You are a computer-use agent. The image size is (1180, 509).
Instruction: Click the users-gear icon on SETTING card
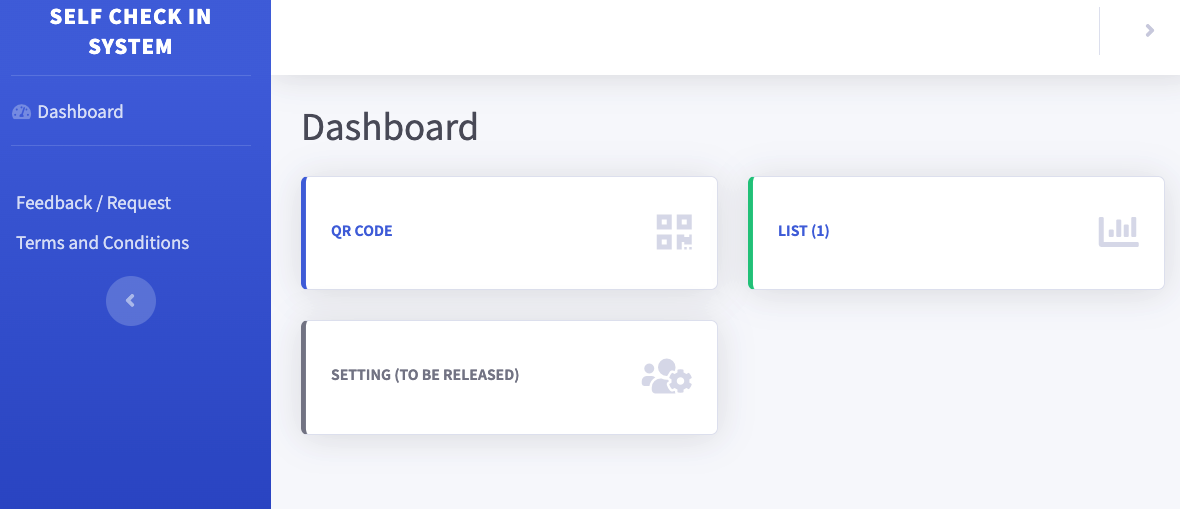point(667,376)
